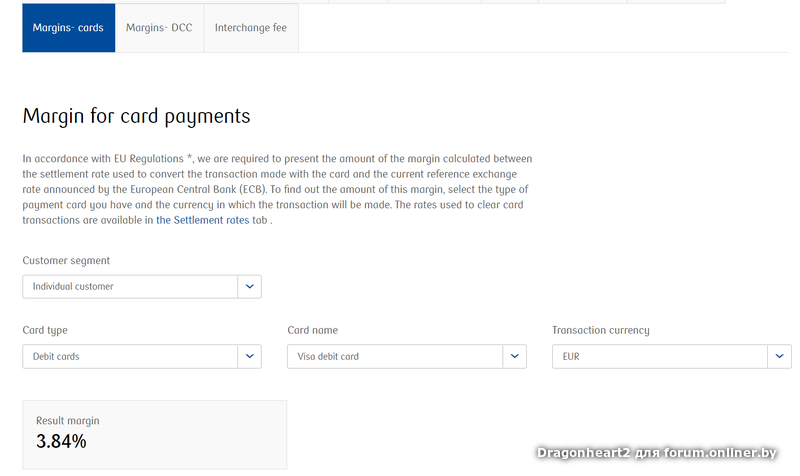The width and height of the screenshot is (800, 476).
Task: Open the Visa debit card dropdown field
Action: click(x=395, y=356)
